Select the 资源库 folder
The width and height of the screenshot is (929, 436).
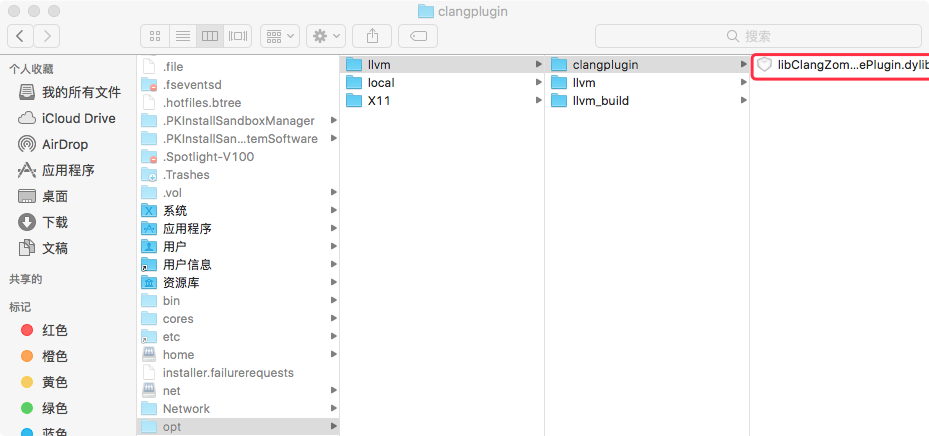238,283
